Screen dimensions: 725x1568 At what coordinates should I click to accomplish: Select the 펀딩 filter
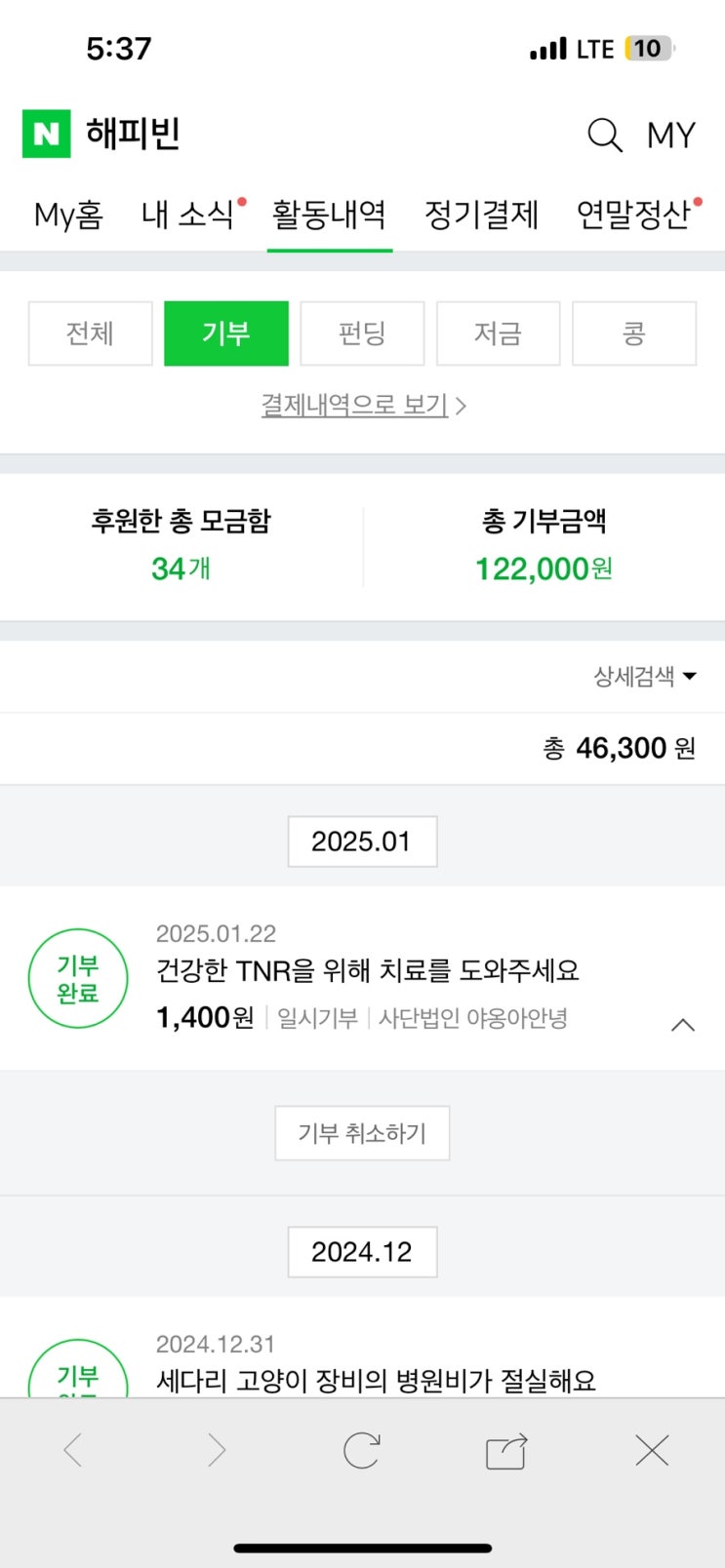coord(362,333)
